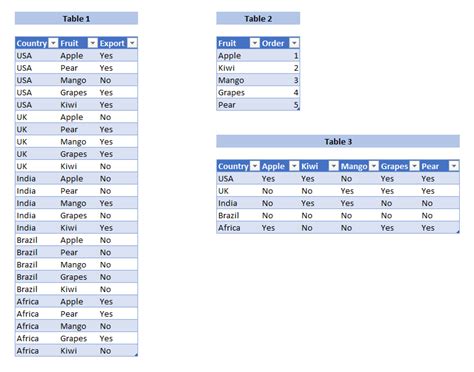
Task: Open the Fruit filter dropdown in Table 2
Action: click(x=255, y=43)
